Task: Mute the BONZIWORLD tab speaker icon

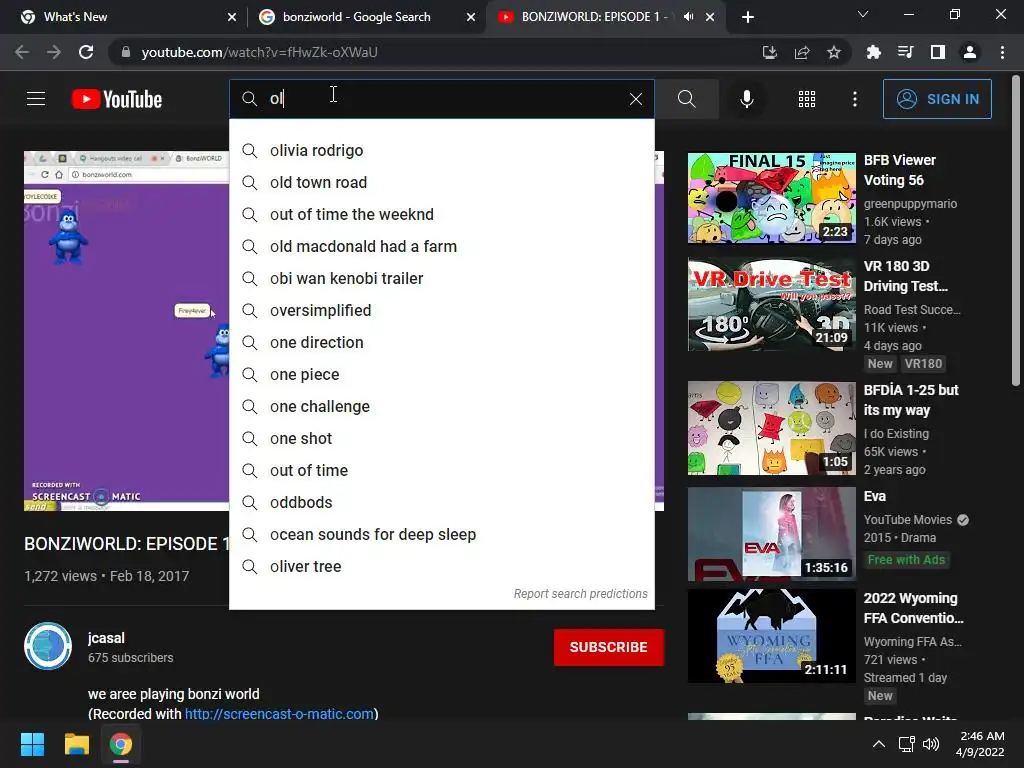Action: pyautogui.click(x=688, y=17)
